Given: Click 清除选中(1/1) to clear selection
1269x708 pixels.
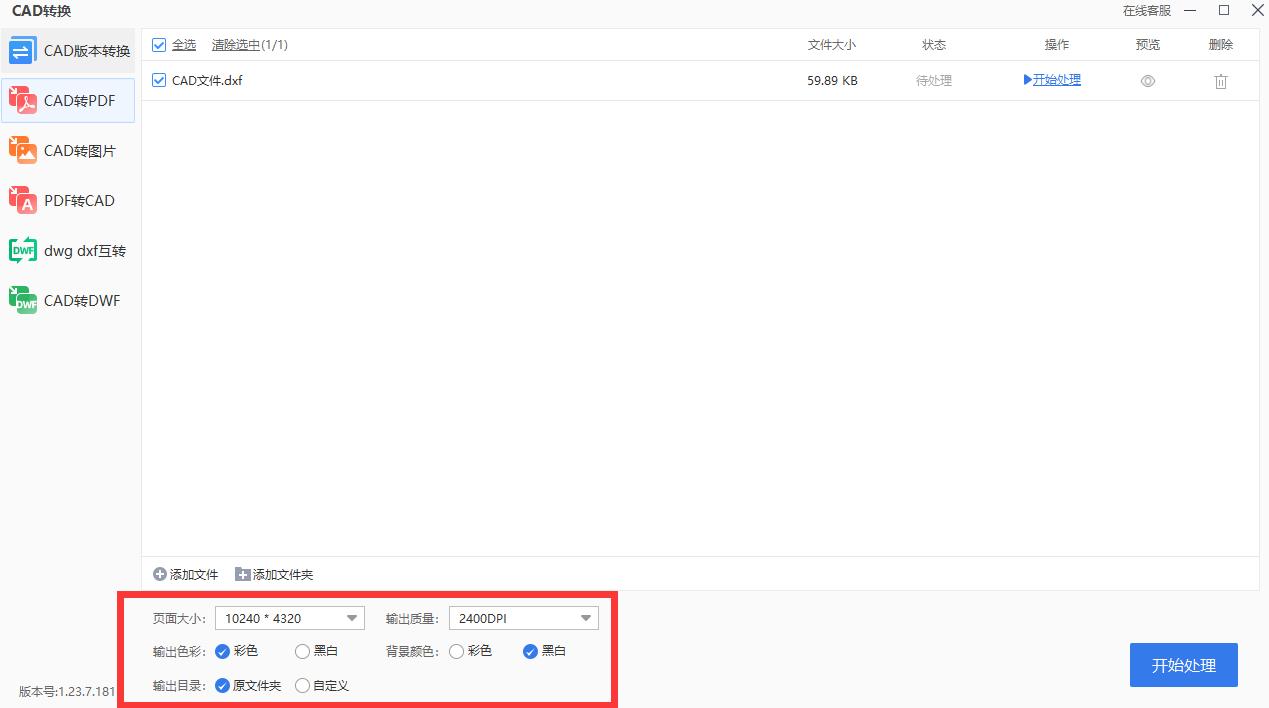Looking at the screenshot, I should [250, 44].
